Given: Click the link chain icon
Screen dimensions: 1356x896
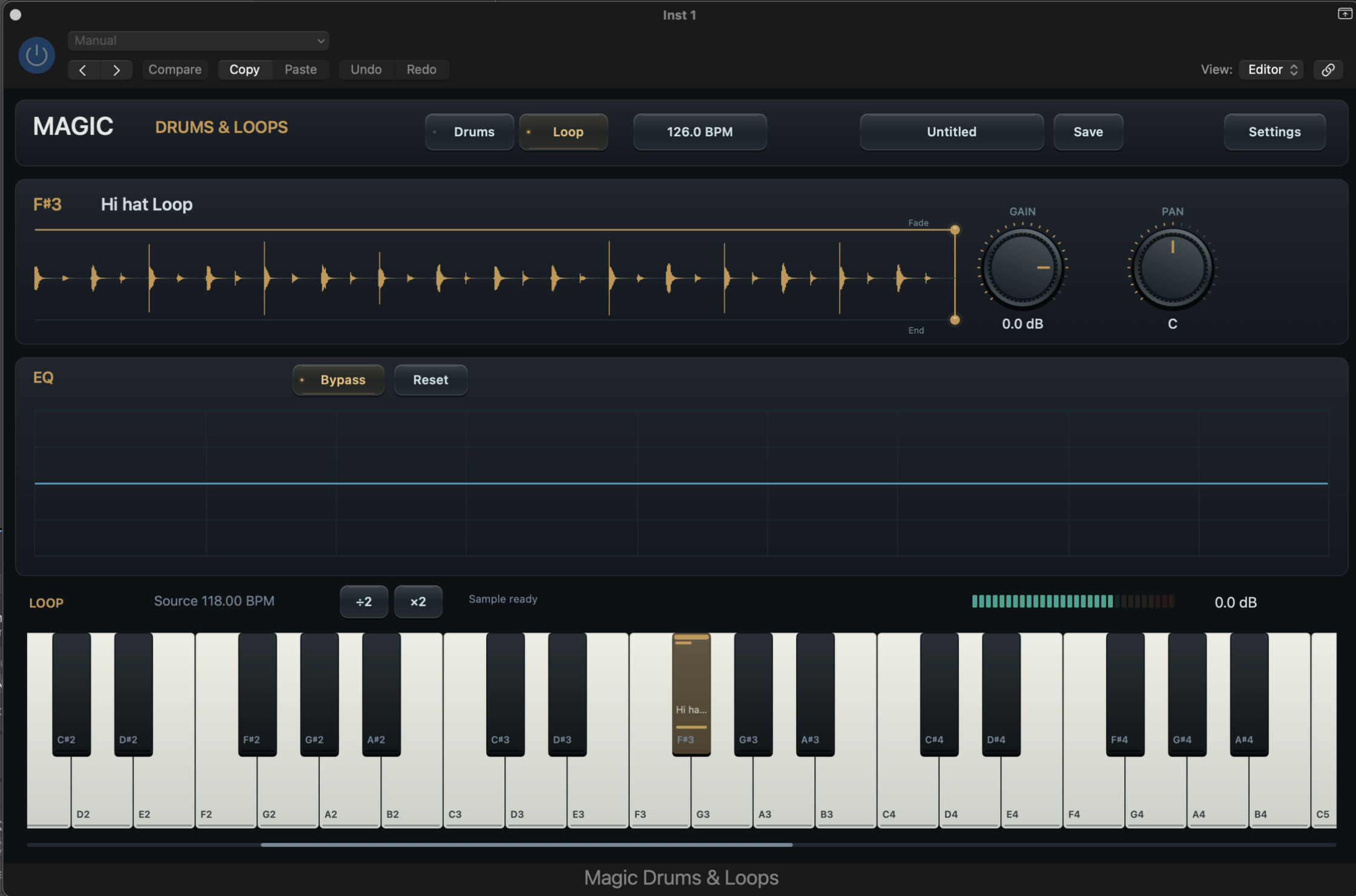Looking at the screenshot, I should coord(1328,70).
